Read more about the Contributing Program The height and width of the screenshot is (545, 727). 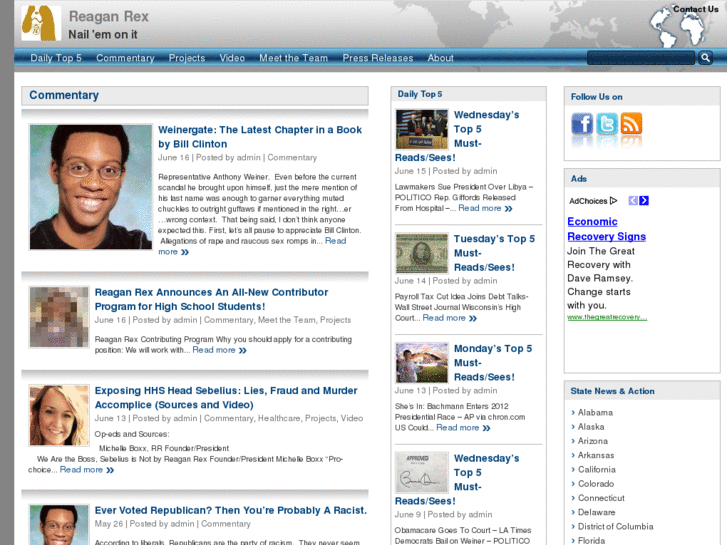219,350
